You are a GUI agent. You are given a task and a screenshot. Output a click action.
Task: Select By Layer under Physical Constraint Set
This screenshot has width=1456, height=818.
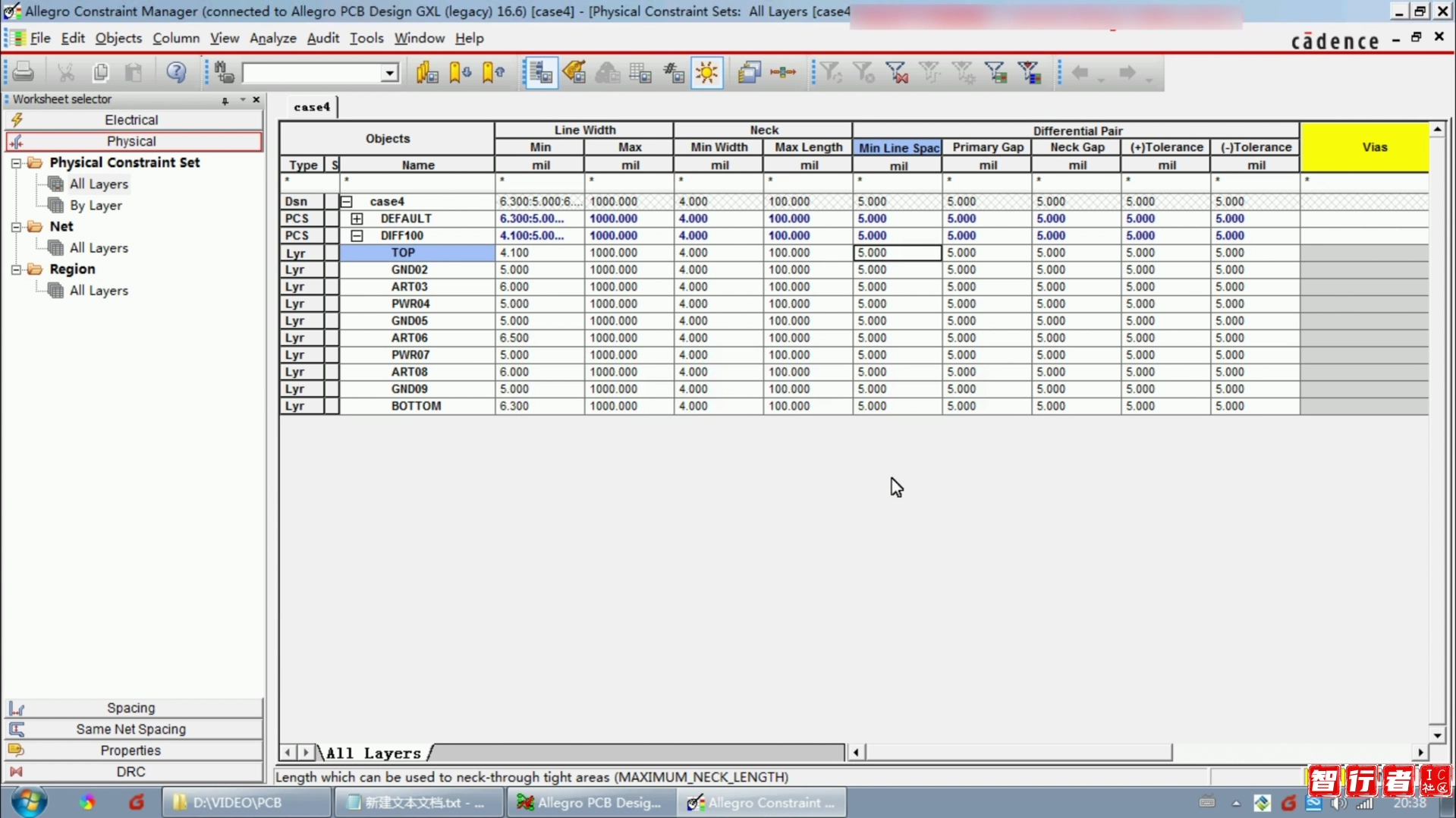coord(96,206)
